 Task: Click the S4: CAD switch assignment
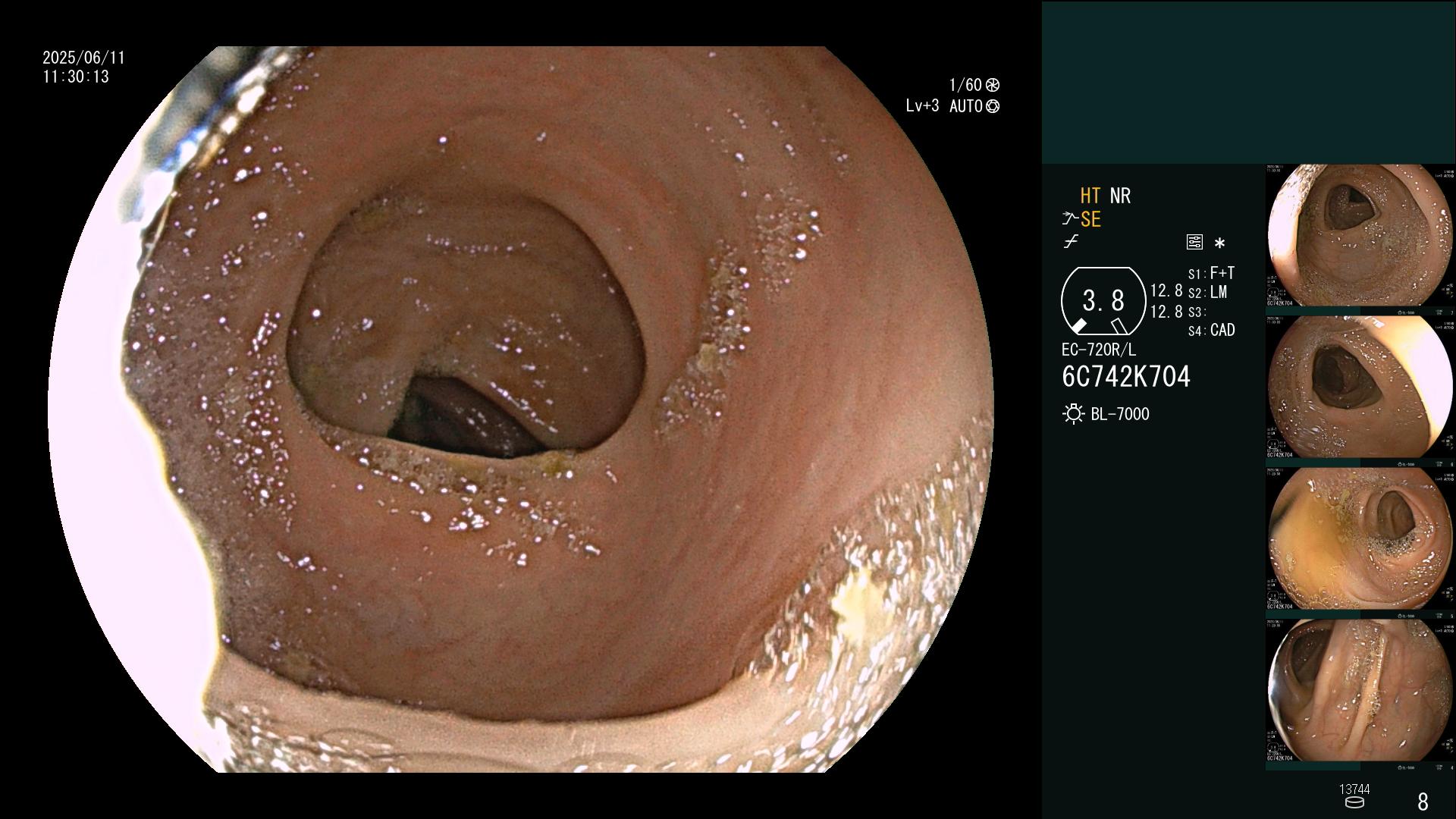click(x=1211, y=330)
